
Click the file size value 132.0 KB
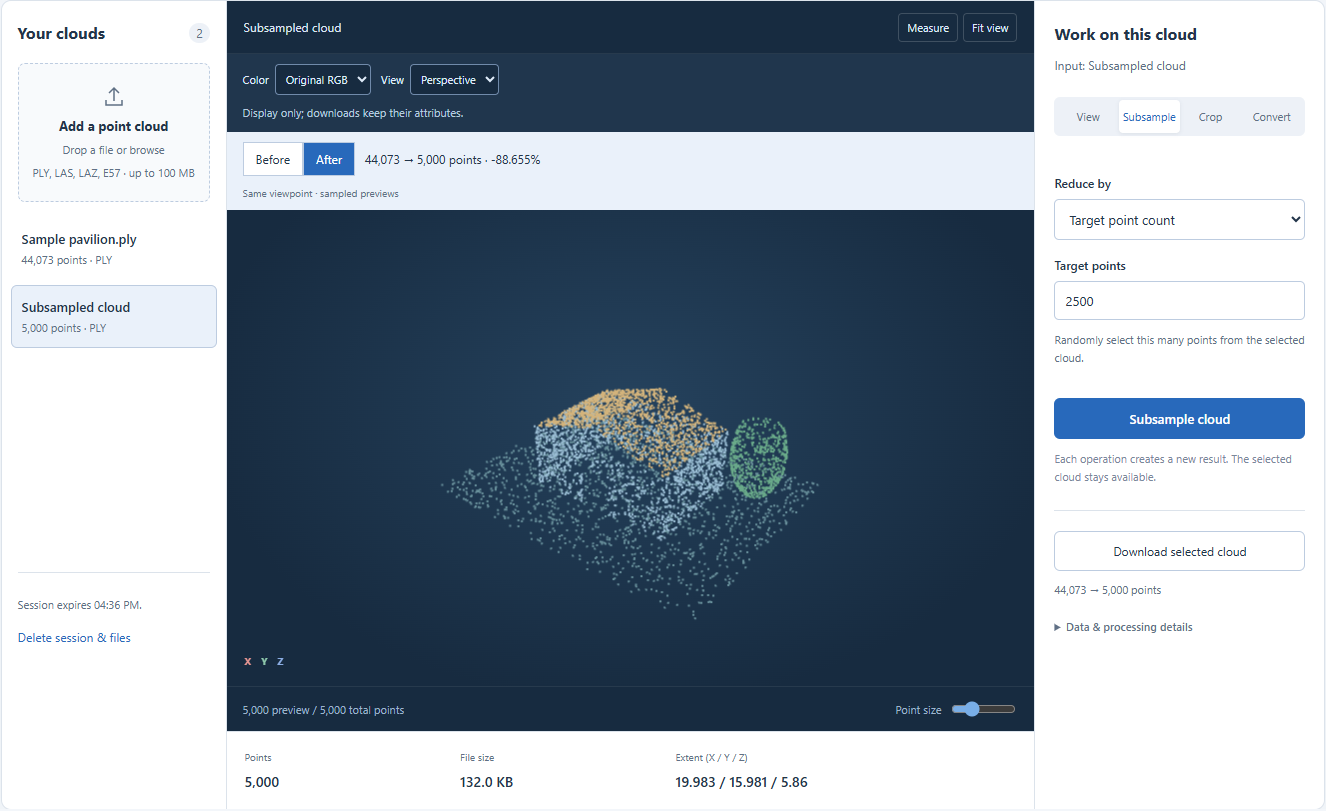pyautogui.click(x=487, y=782)
